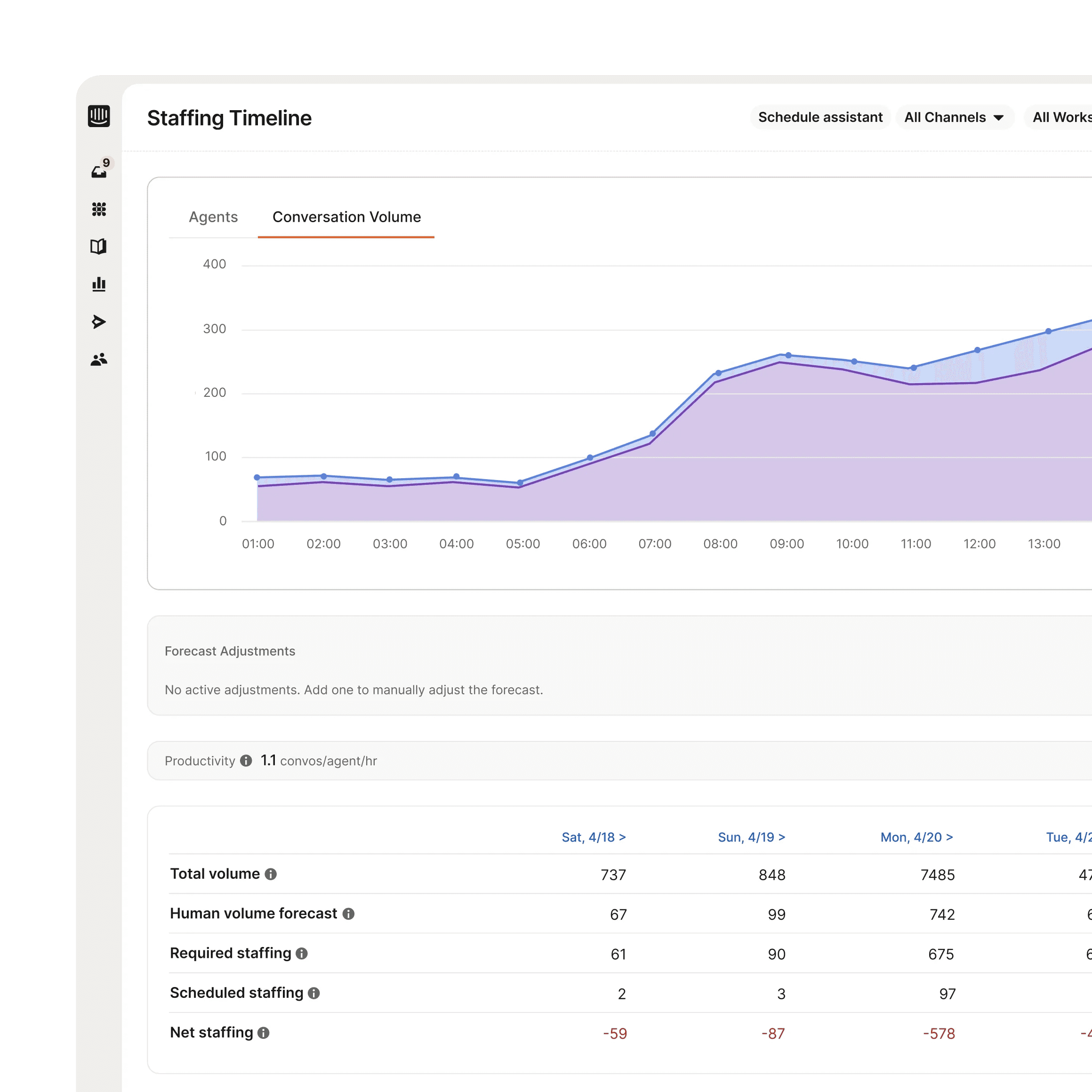Open the inbox icon with 9 badge
This screenshot has height=1092, width=1092.
point(99,171)
